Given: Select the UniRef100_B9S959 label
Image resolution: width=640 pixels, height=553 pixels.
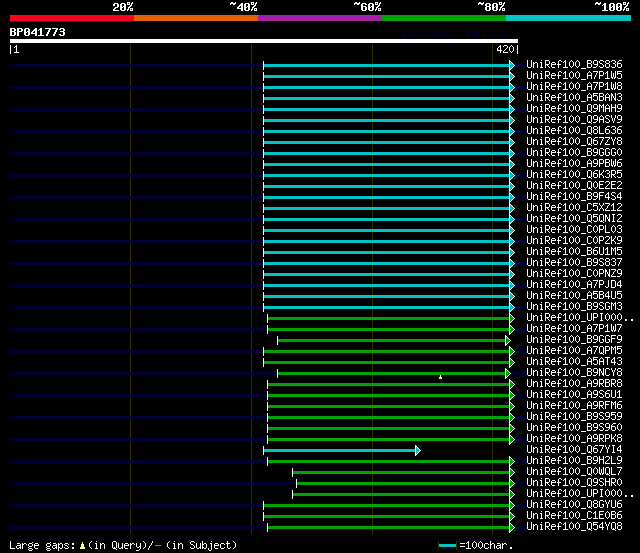Looking at the screenshot, I should pyautogui.click(x=574, y=417).
